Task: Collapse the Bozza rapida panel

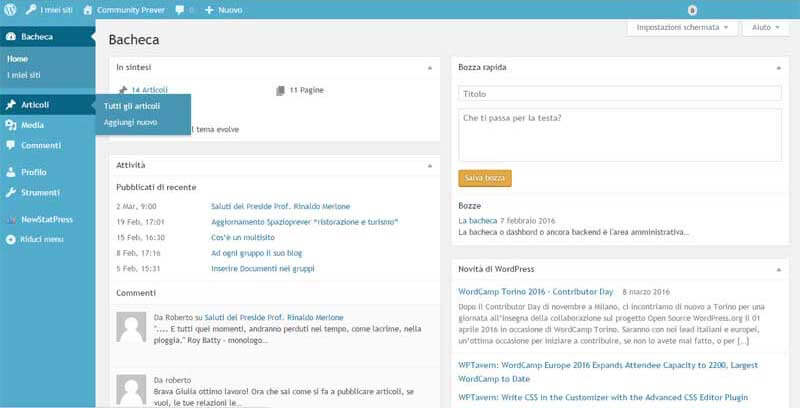Action: [x=773, y=67]
